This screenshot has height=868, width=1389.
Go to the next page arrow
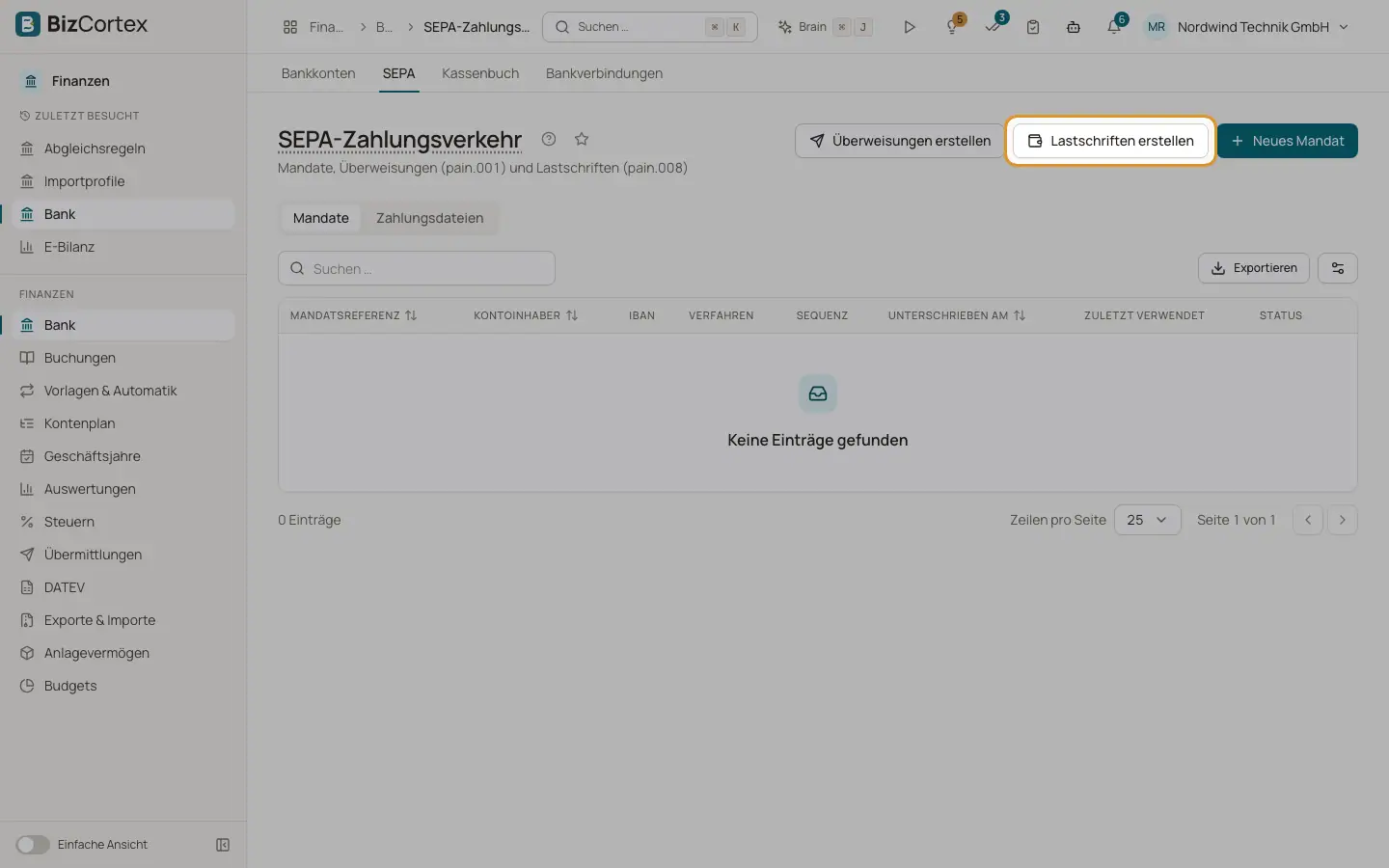(1342, 520)
